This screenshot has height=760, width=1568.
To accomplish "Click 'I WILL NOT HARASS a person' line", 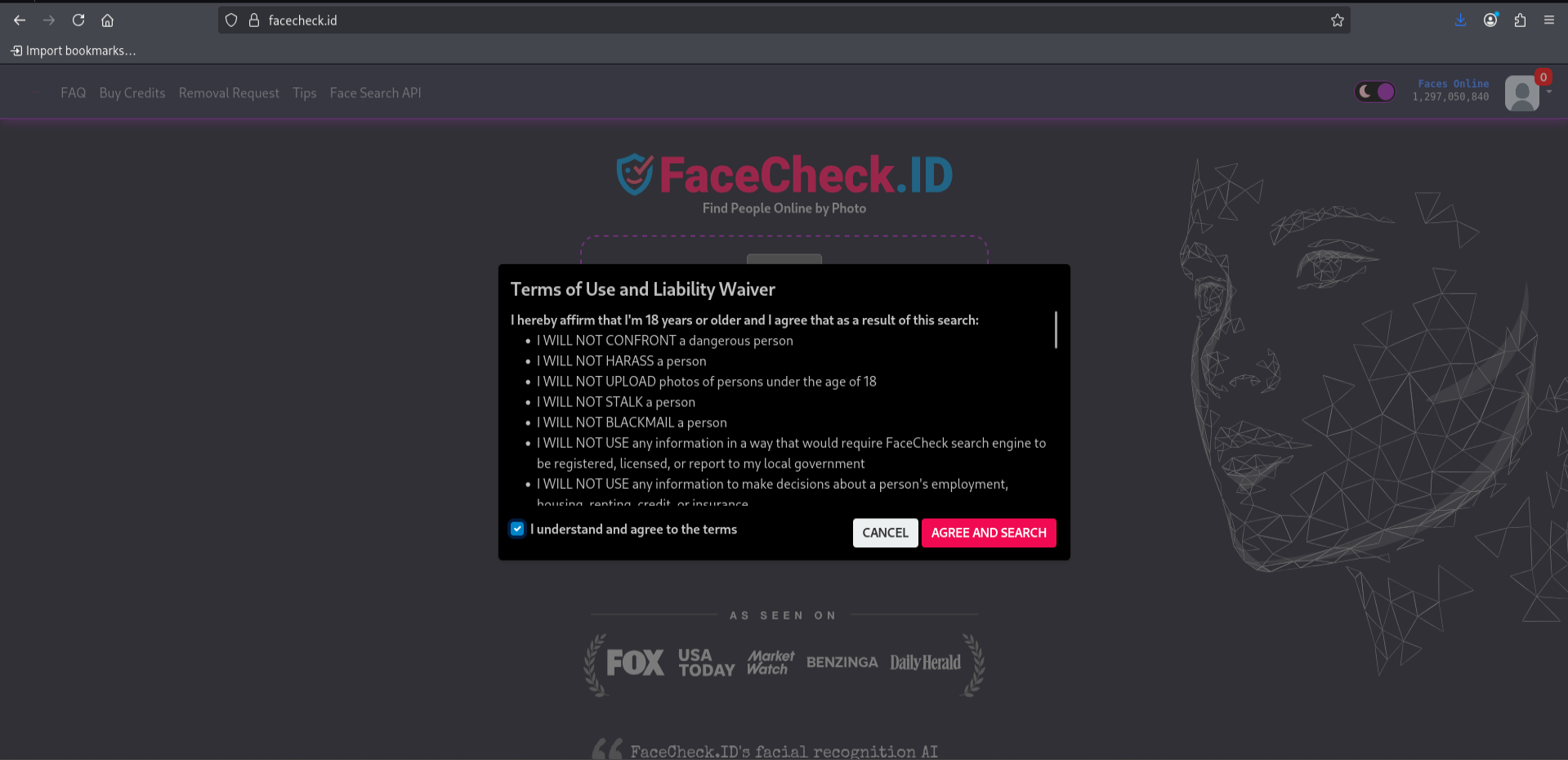I will [x=621, y=361].
